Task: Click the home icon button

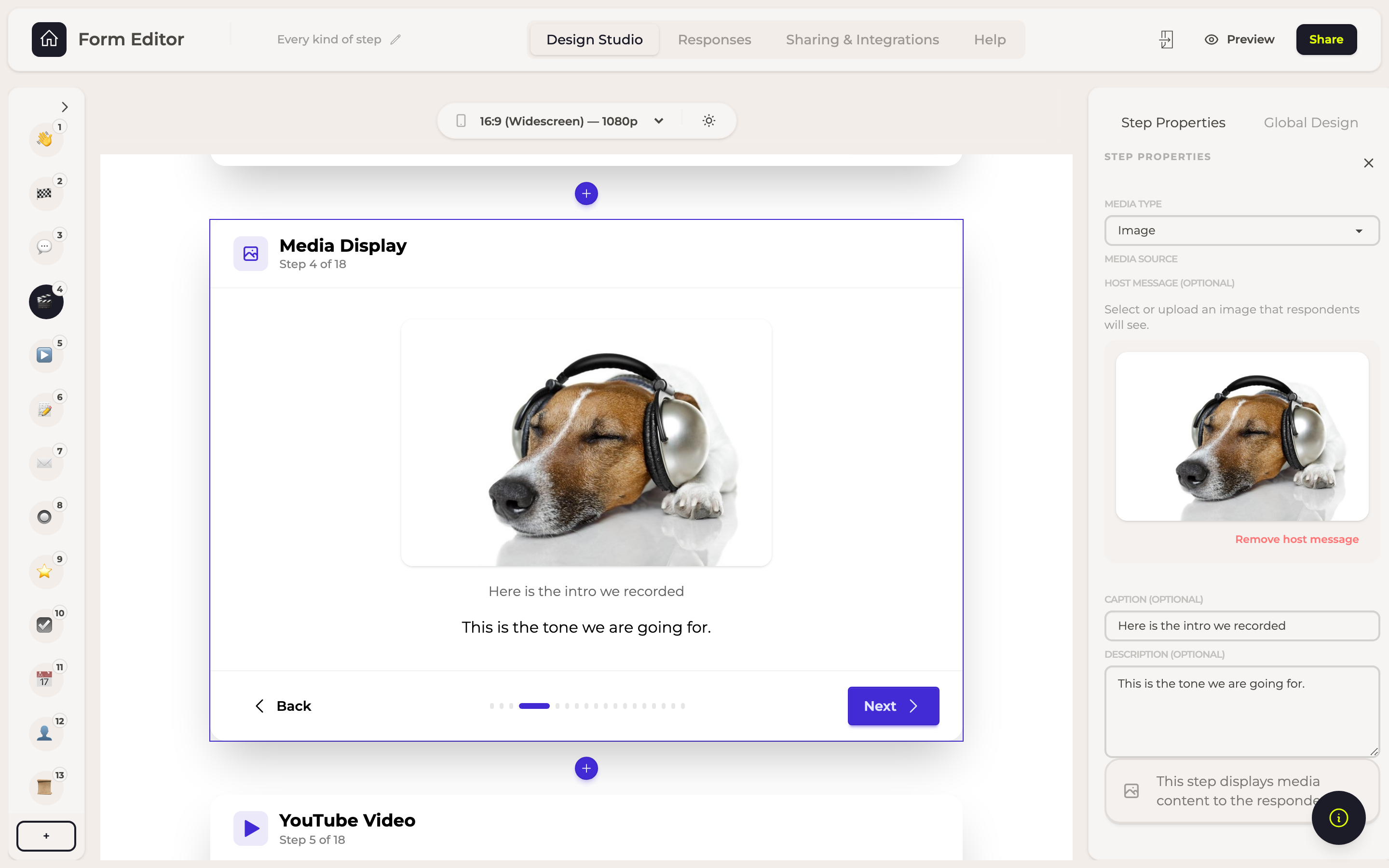Action: pos(49,39)
